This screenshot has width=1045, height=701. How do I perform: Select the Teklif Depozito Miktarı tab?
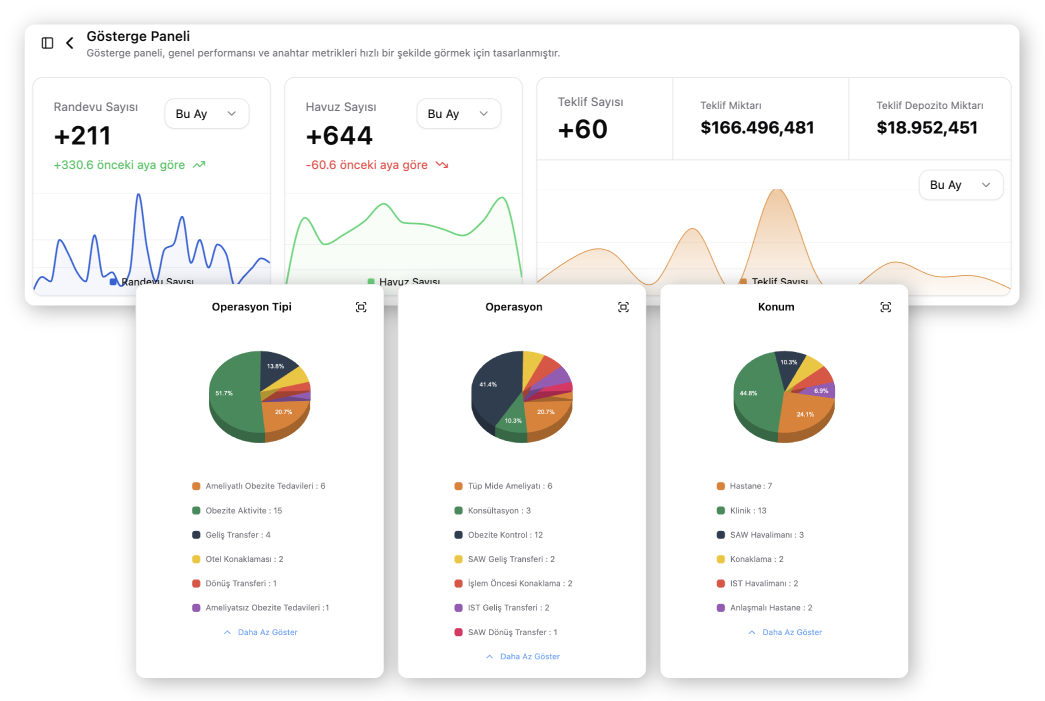click(x=929, y=119)
